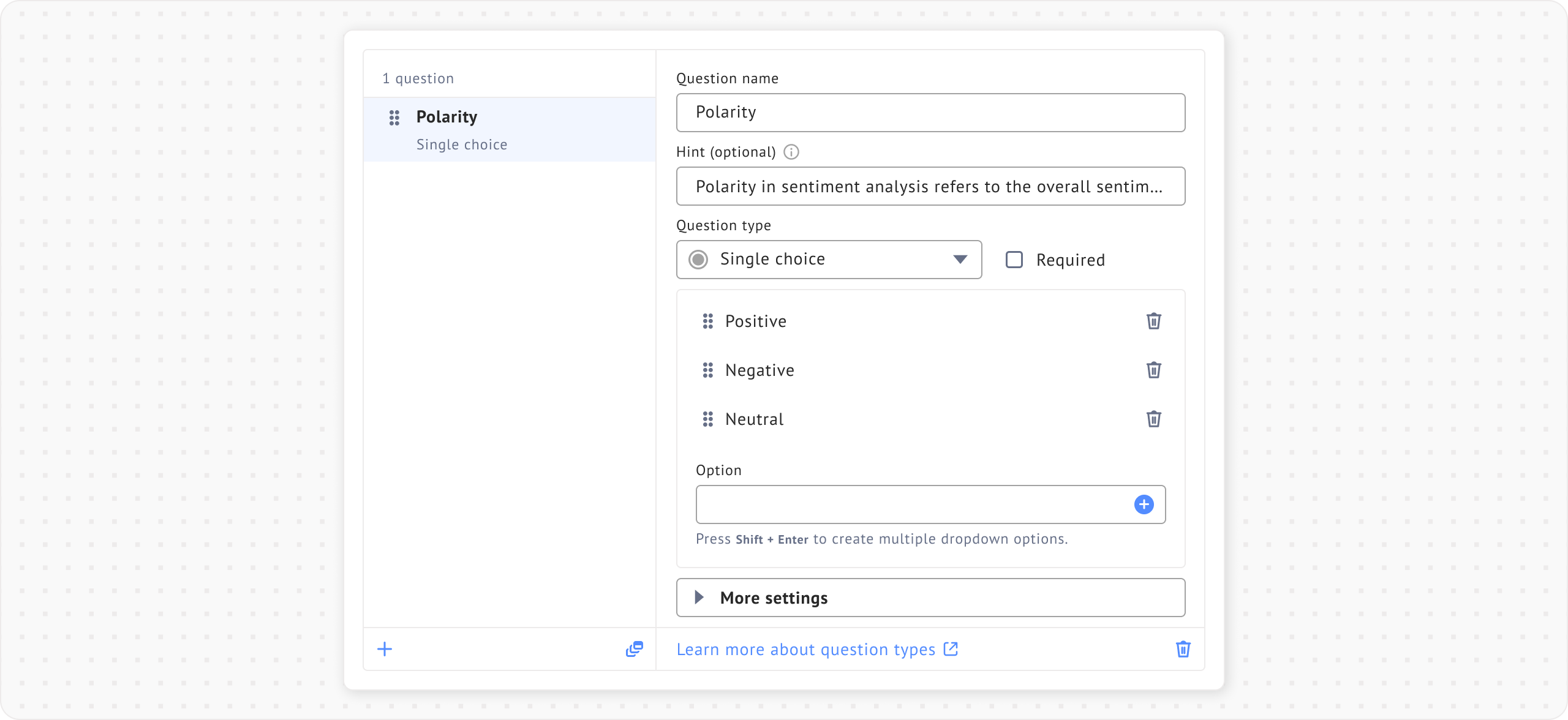This screenshot has height=720, width=1568.
Task: Delete the Positive option with trash icon
Action: click(x=1153, y=321)
